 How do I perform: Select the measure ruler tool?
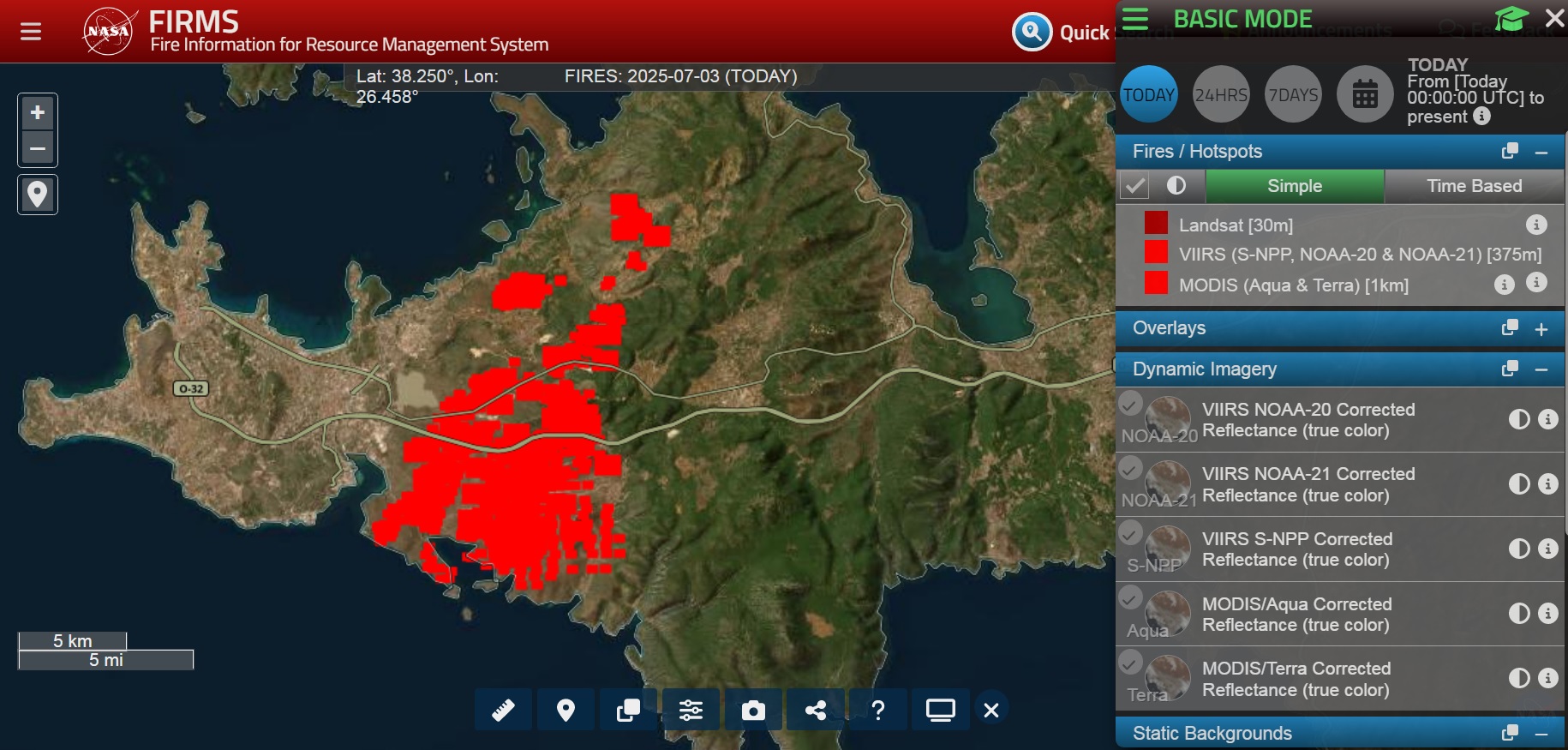tap(503, 710)
